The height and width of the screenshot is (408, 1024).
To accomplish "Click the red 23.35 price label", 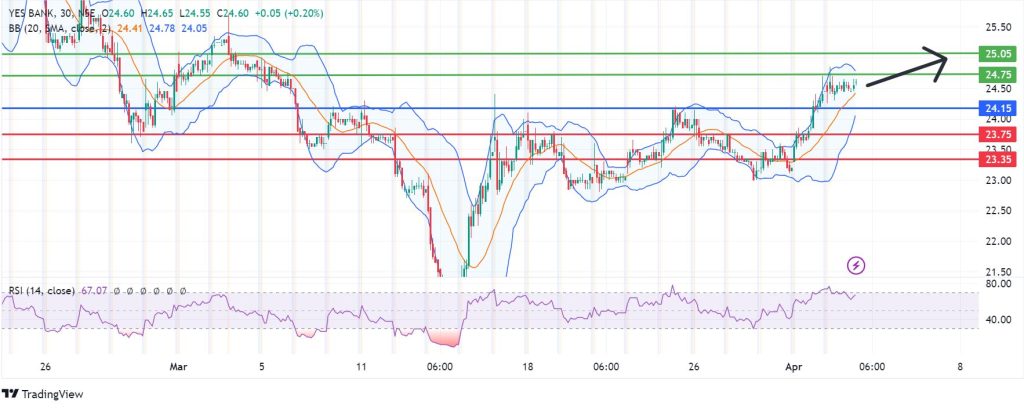I will point(997,159).
